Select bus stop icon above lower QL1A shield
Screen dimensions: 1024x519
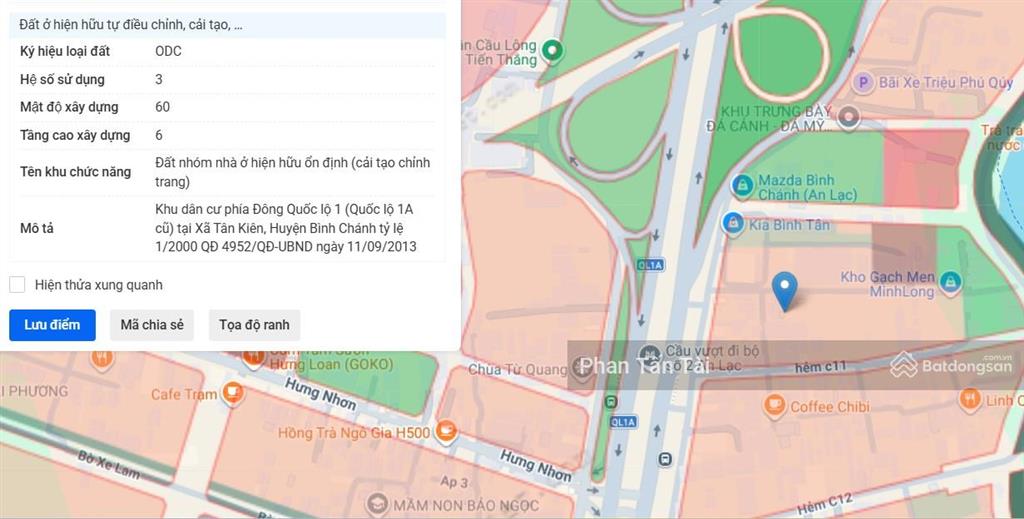(611, 401)
